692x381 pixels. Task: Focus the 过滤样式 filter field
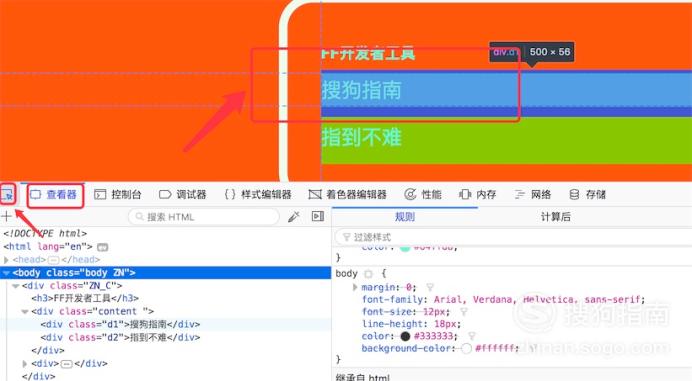[x=513, y=237]
